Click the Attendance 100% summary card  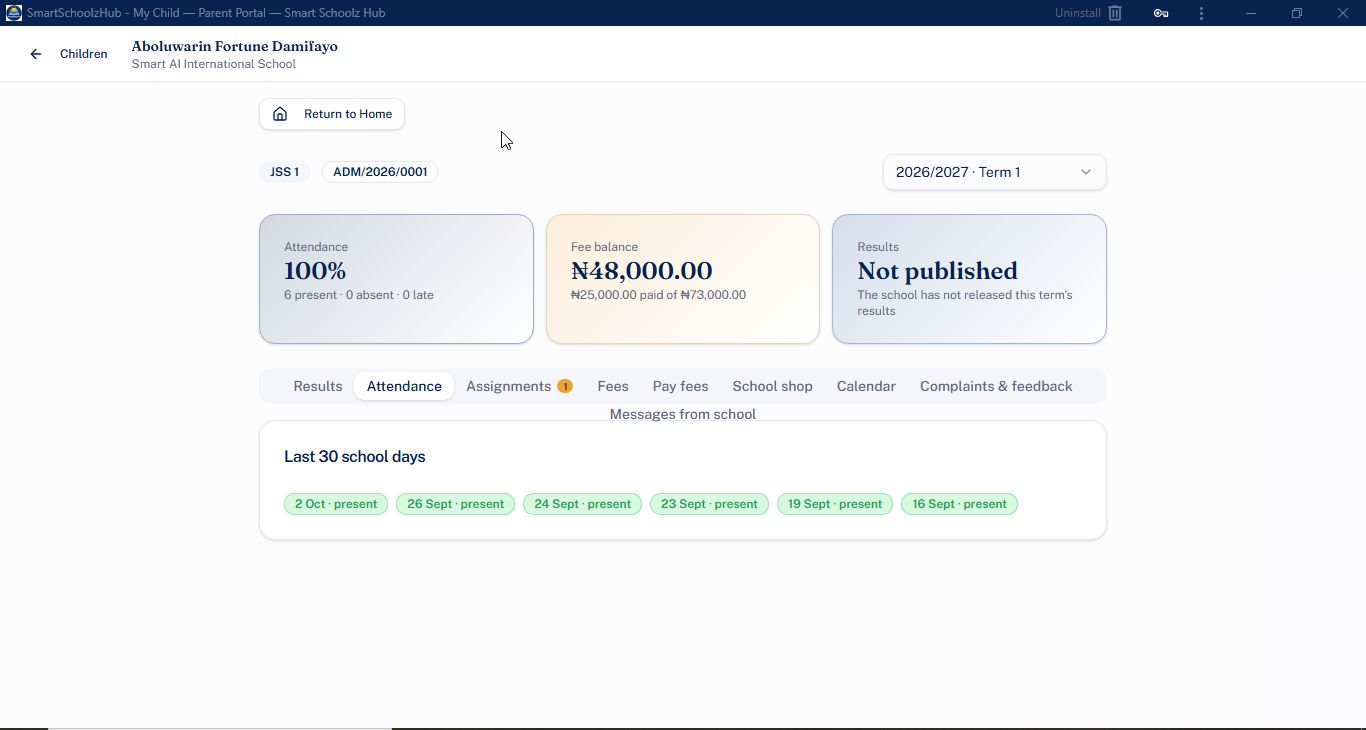(396, 279)
